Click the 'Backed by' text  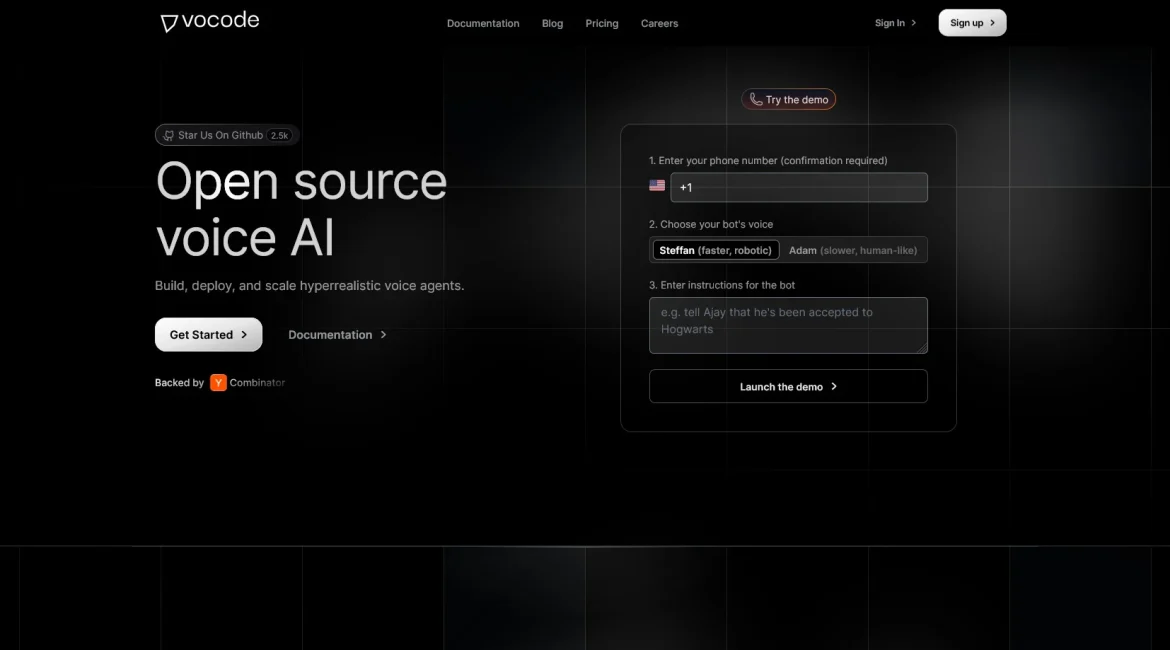pyautogui.click(x=179, y=383)
